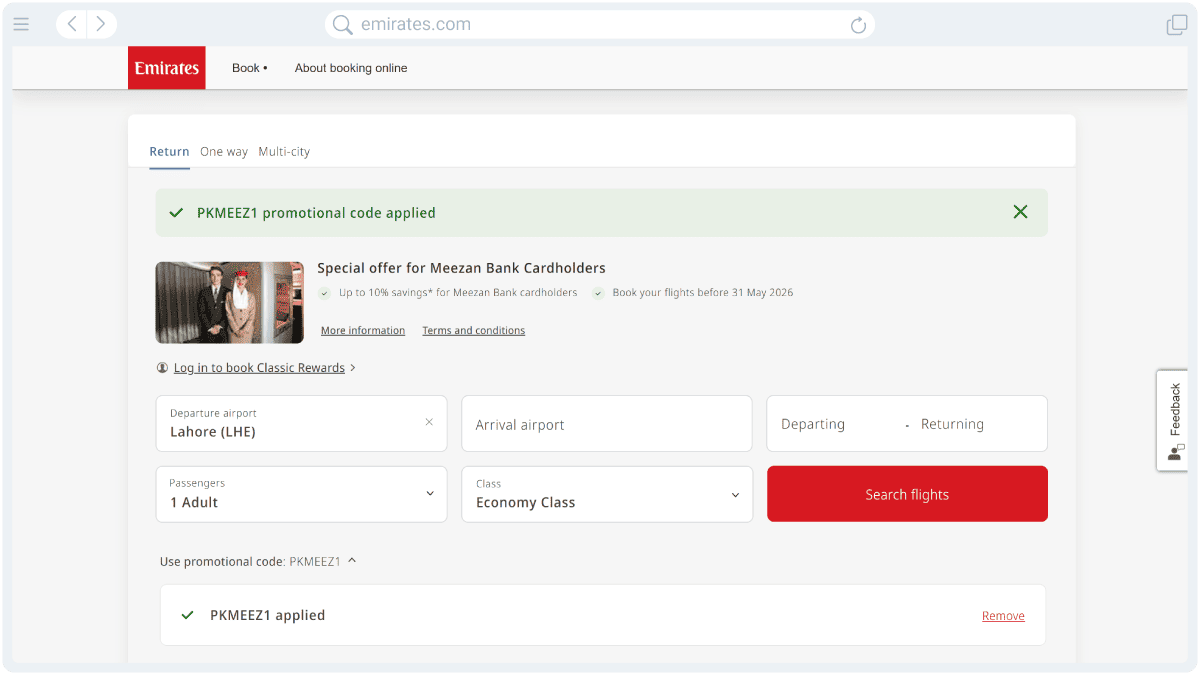The width and height of the screenshot is (1200, 675).
Task: Reload the emirates.com page
Action: tap(858, 24)
